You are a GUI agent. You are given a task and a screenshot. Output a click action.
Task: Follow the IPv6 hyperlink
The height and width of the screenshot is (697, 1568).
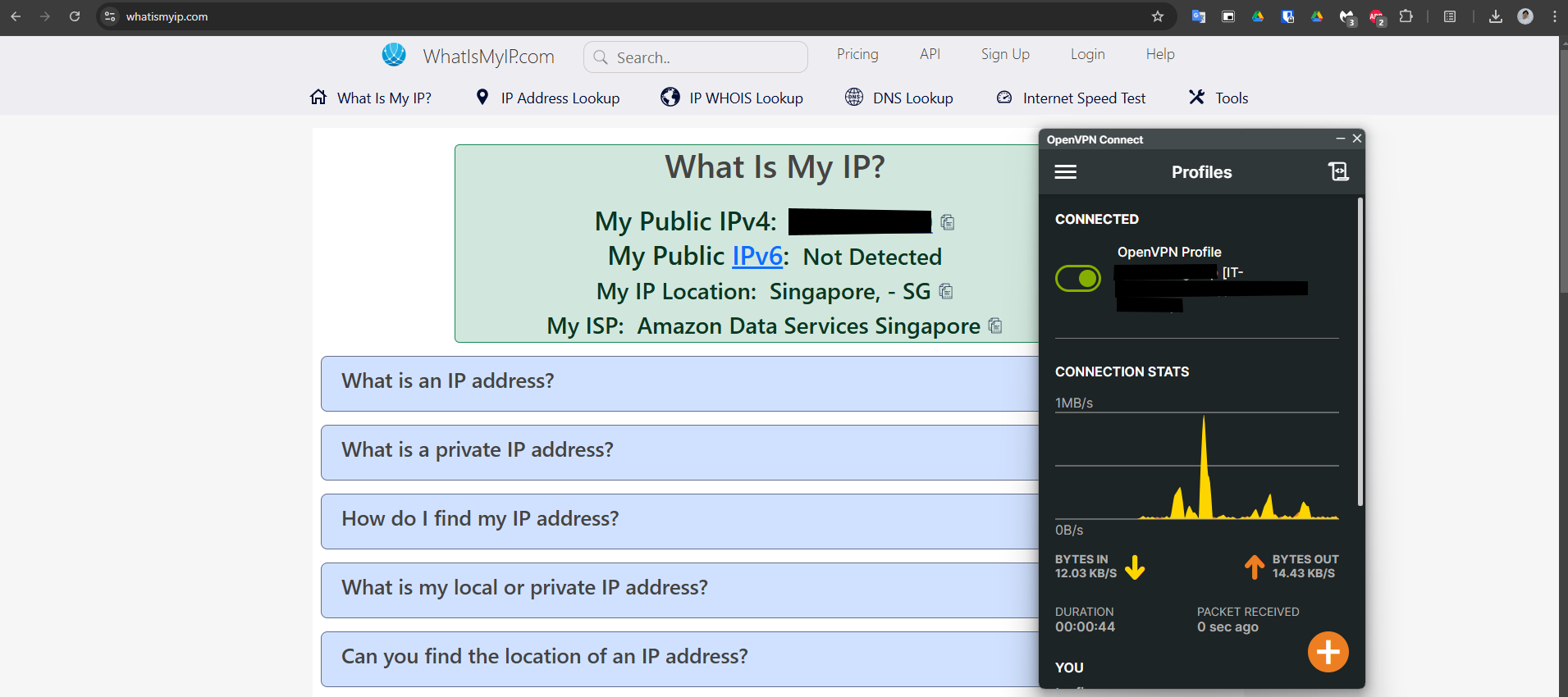(x=757, y=257)
